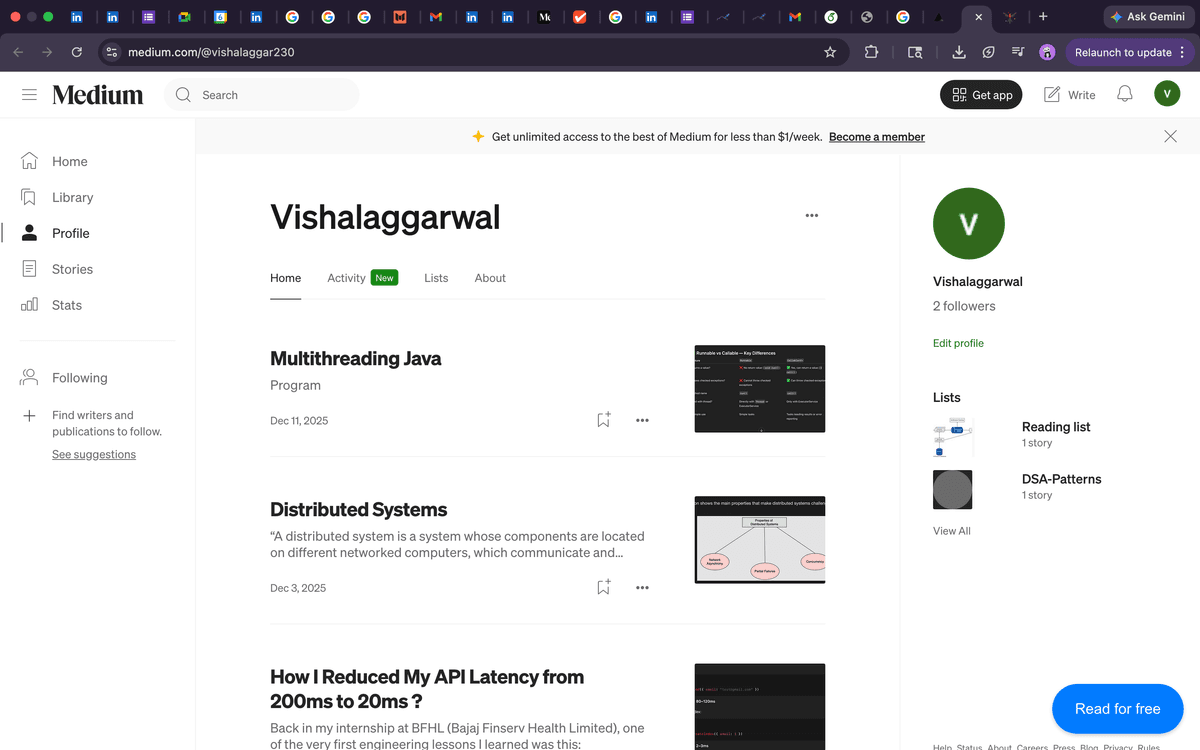Click the plus icon to find writers
This screenshot has width=1200, height=750.
[x=29, y=415]
